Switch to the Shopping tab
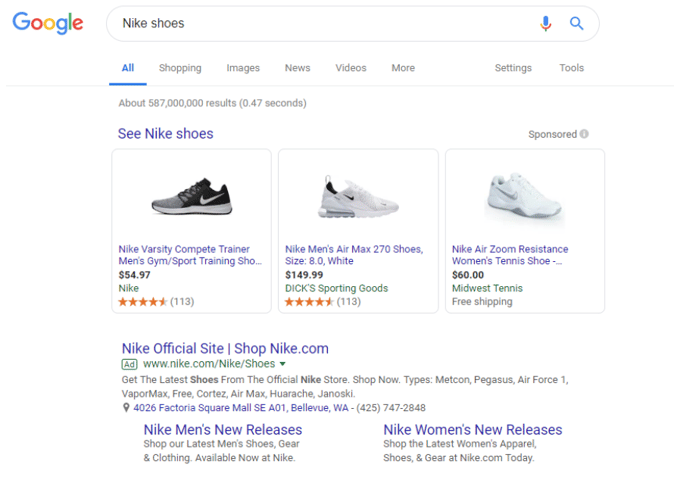 tap(180, 68)
